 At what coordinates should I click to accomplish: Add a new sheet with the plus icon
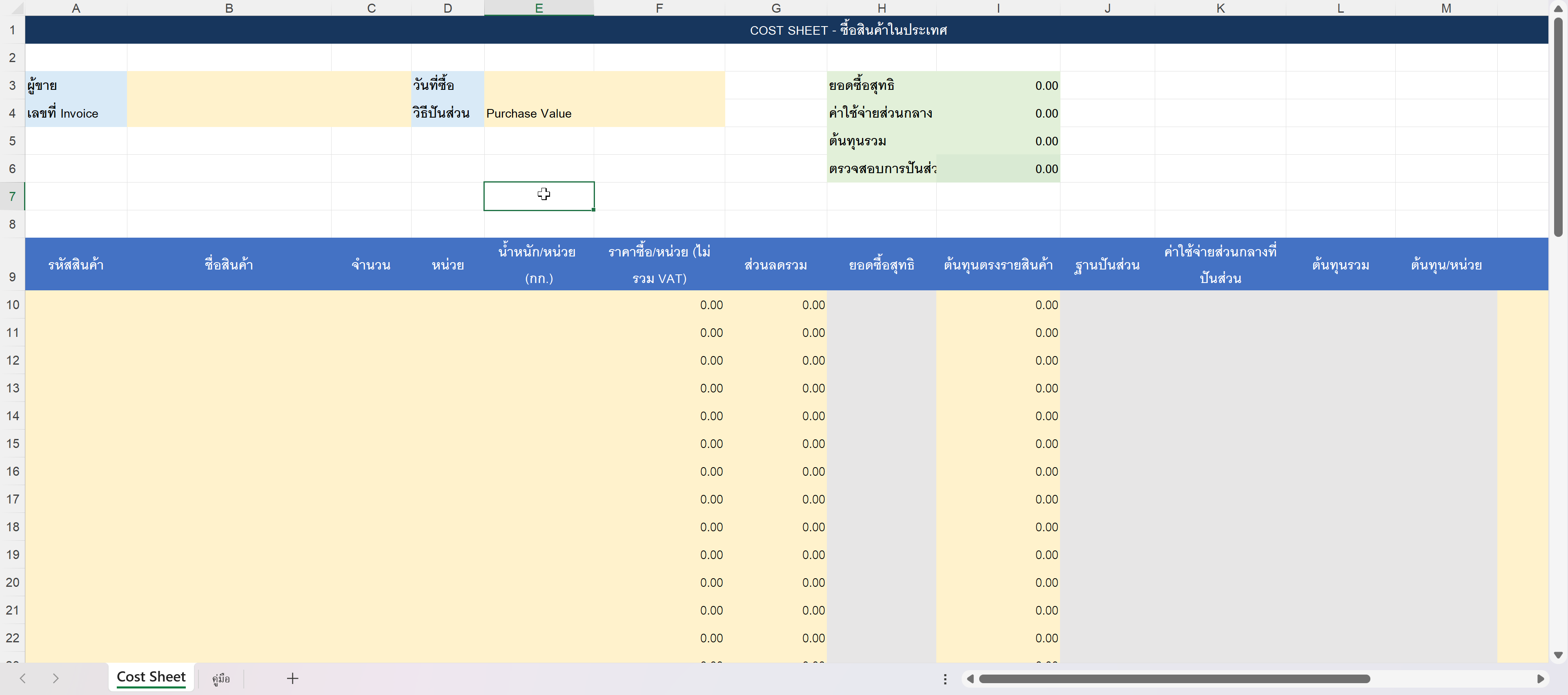click(292, 678)
